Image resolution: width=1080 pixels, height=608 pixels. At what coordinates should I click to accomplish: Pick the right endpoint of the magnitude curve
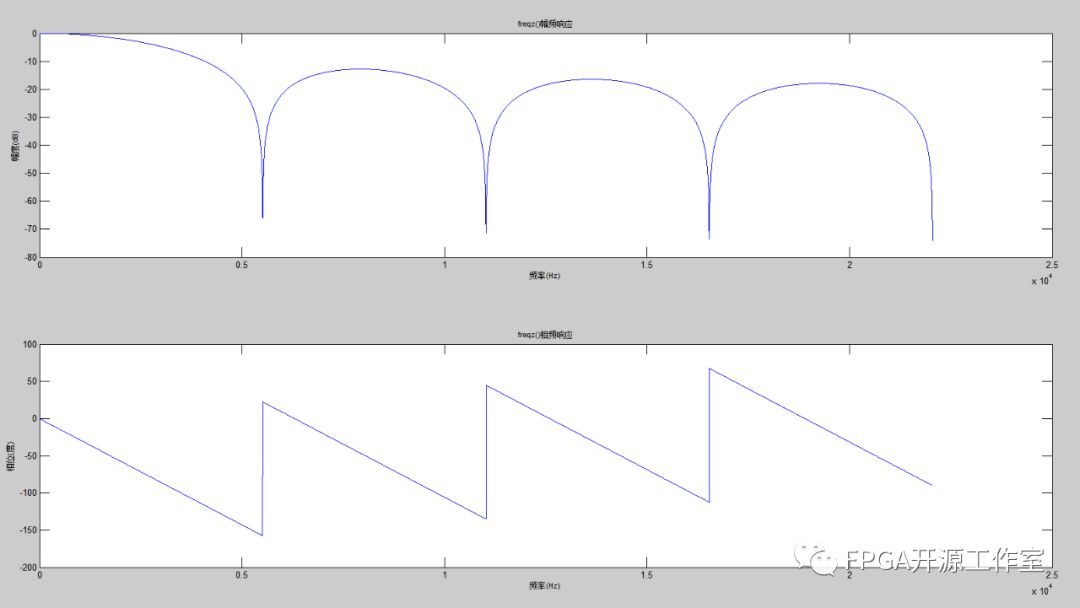point(932,239)
